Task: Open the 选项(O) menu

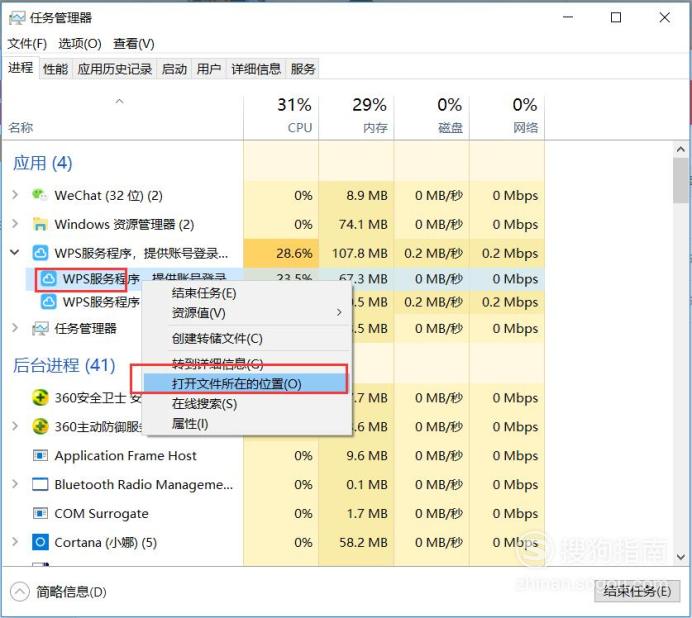Action: coord(80,44)
